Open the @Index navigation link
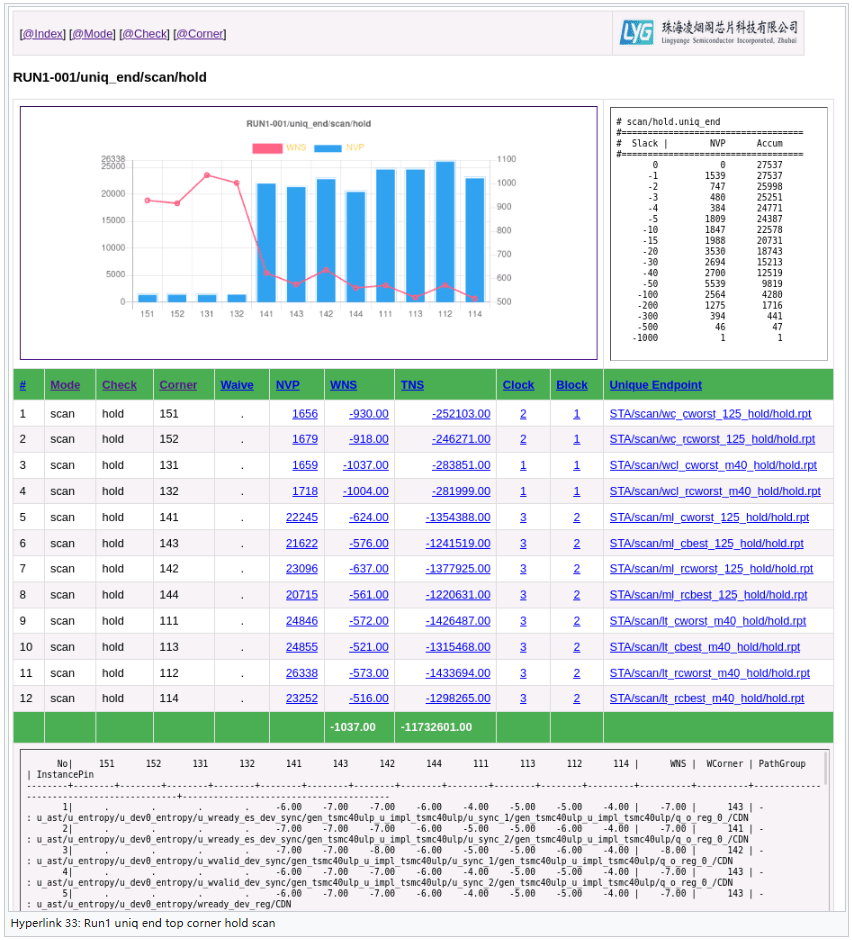The height and width of the screenshot is (940, 852). (x=41, y=34)
